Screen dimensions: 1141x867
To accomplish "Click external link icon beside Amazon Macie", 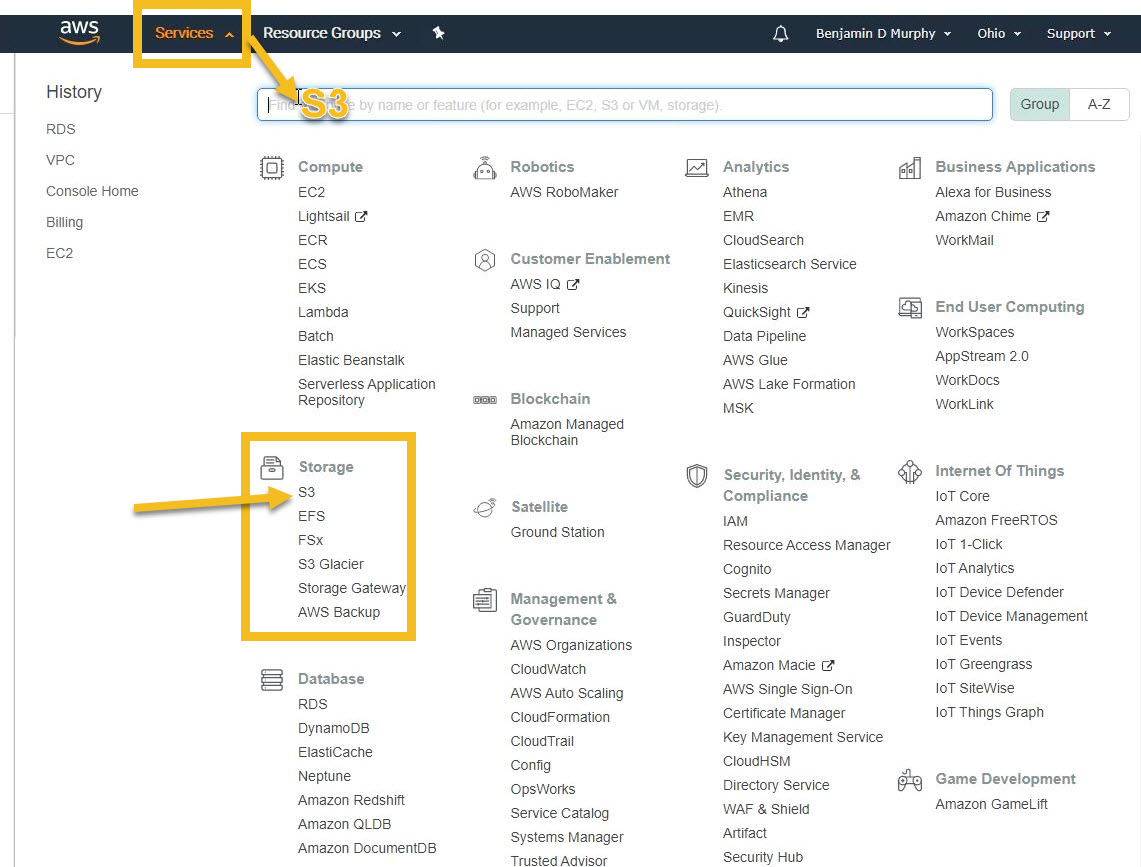I will pos(827,665).
